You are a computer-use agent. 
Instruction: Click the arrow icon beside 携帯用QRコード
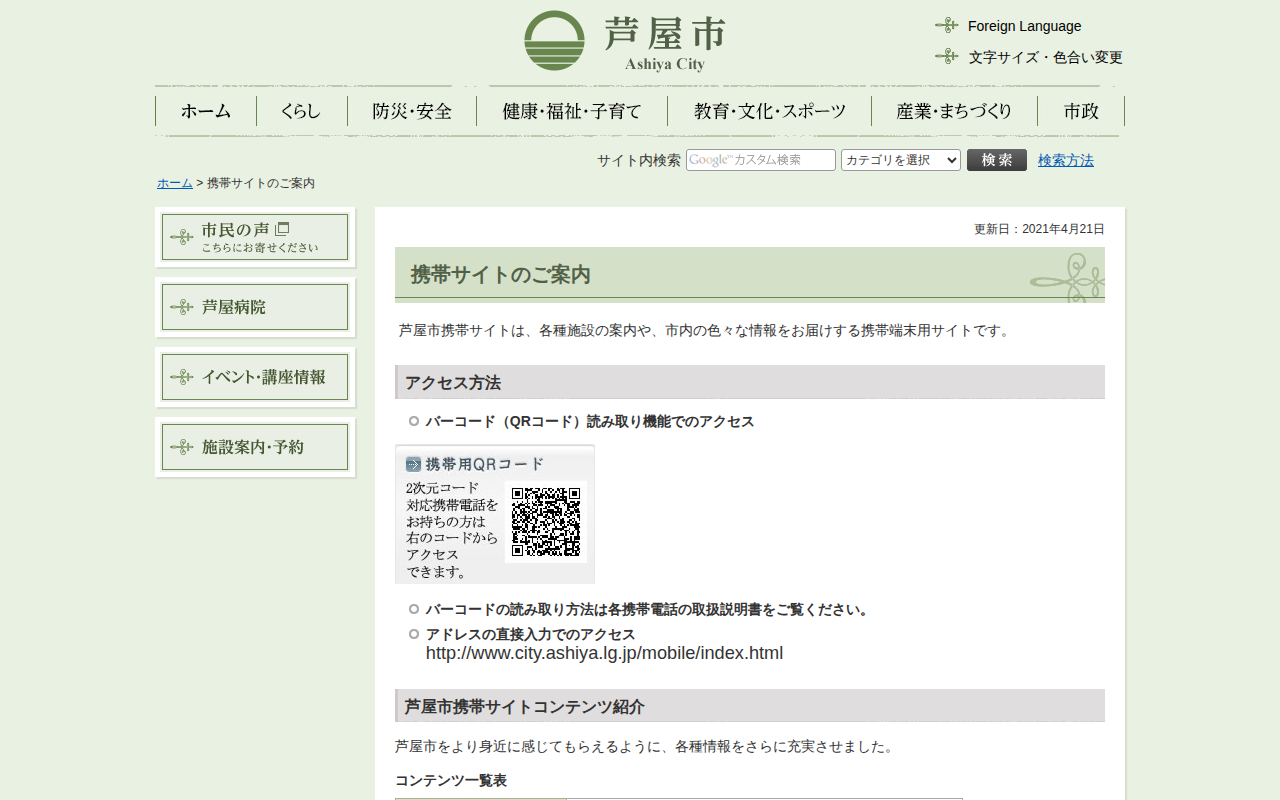(413, 464)
